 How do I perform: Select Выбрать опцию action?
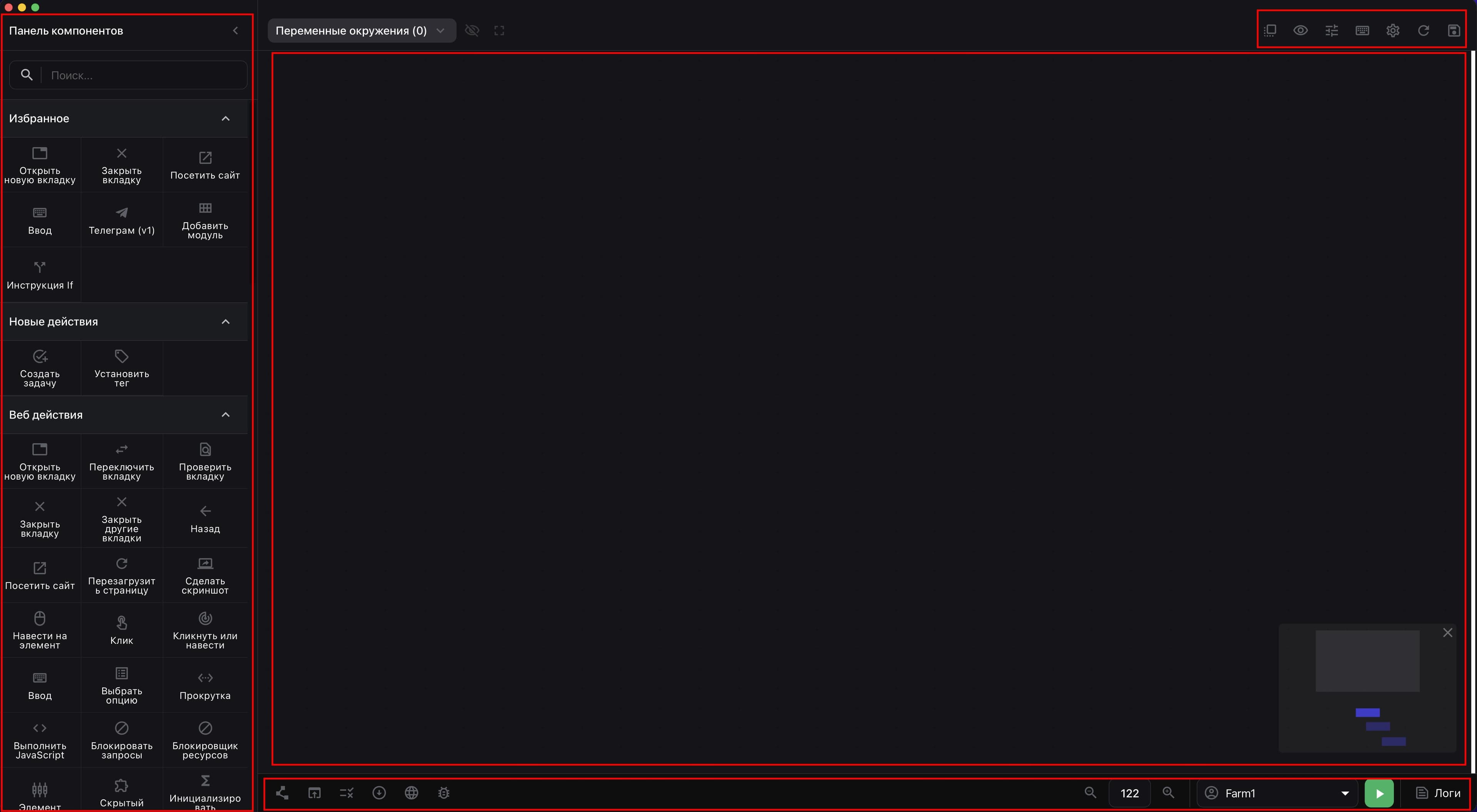[x=122, y=685]
